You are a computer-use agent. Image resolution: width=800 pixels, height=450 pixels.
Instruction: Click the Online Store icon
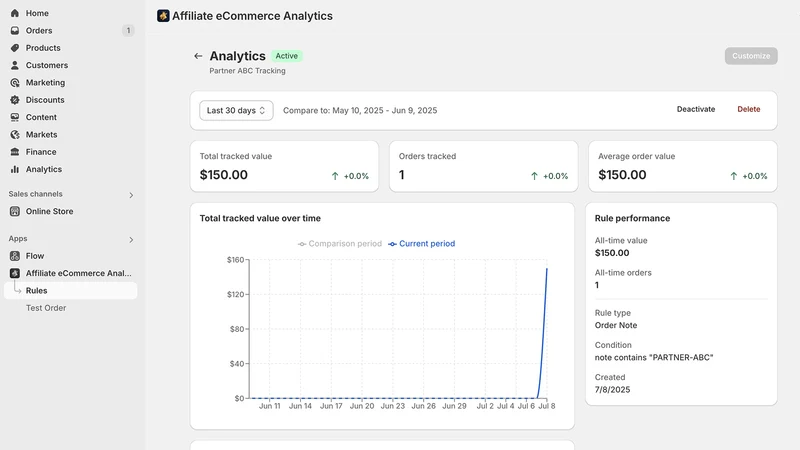(15, 211)
